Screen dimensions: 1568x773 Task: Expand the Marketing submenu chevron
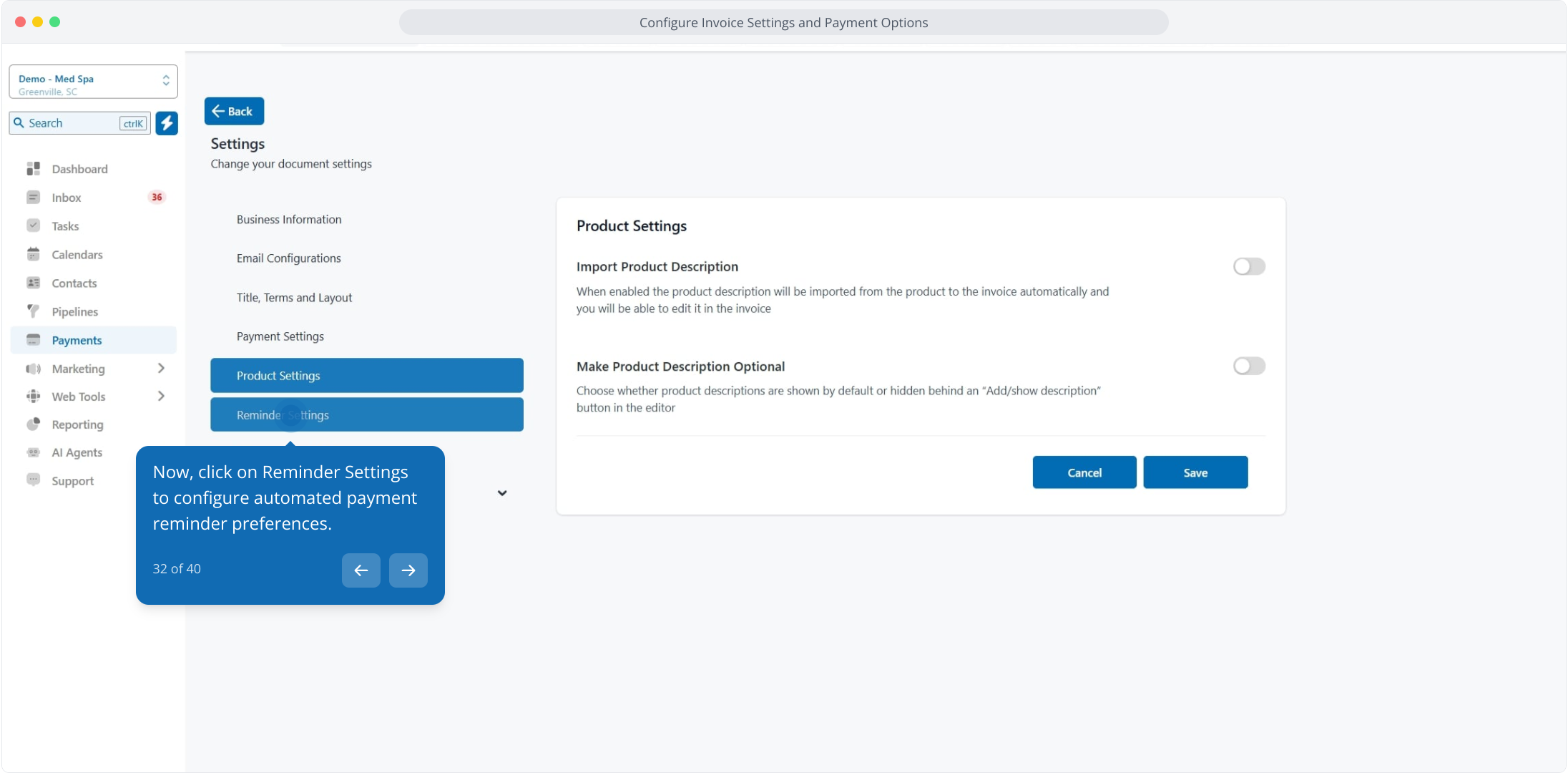pyautogui.click(x=161, y=369)
